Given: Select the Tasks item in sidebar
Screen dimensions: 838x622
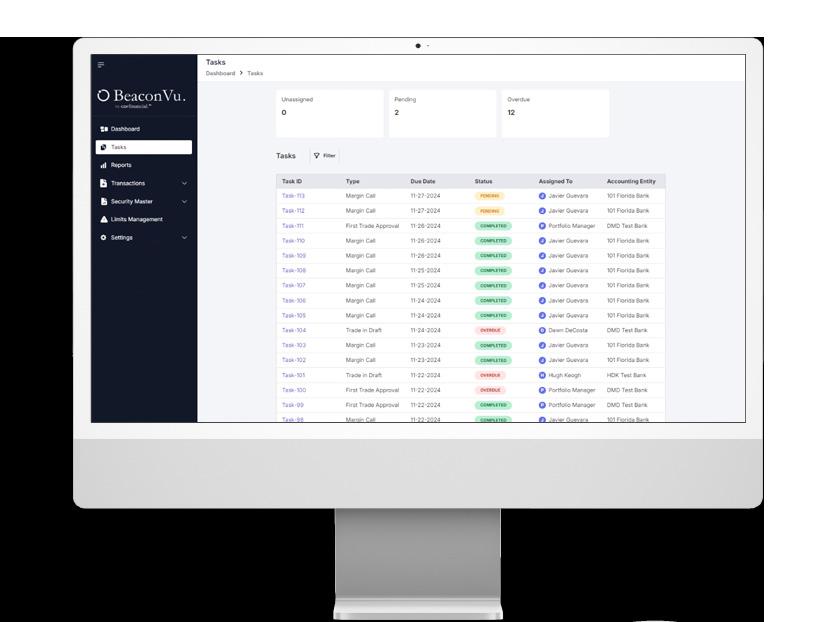Looking at the screenshot, I should [x=144, y=147].
